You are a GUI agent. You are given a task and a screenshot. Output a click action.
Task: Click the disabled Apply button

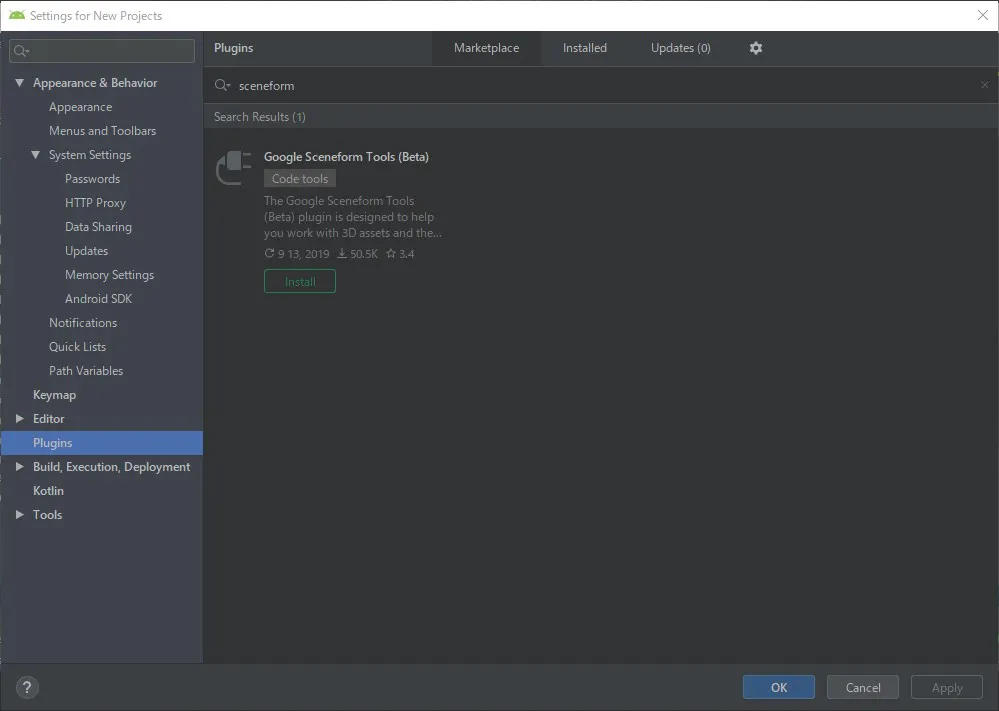[x=947, y=687]
